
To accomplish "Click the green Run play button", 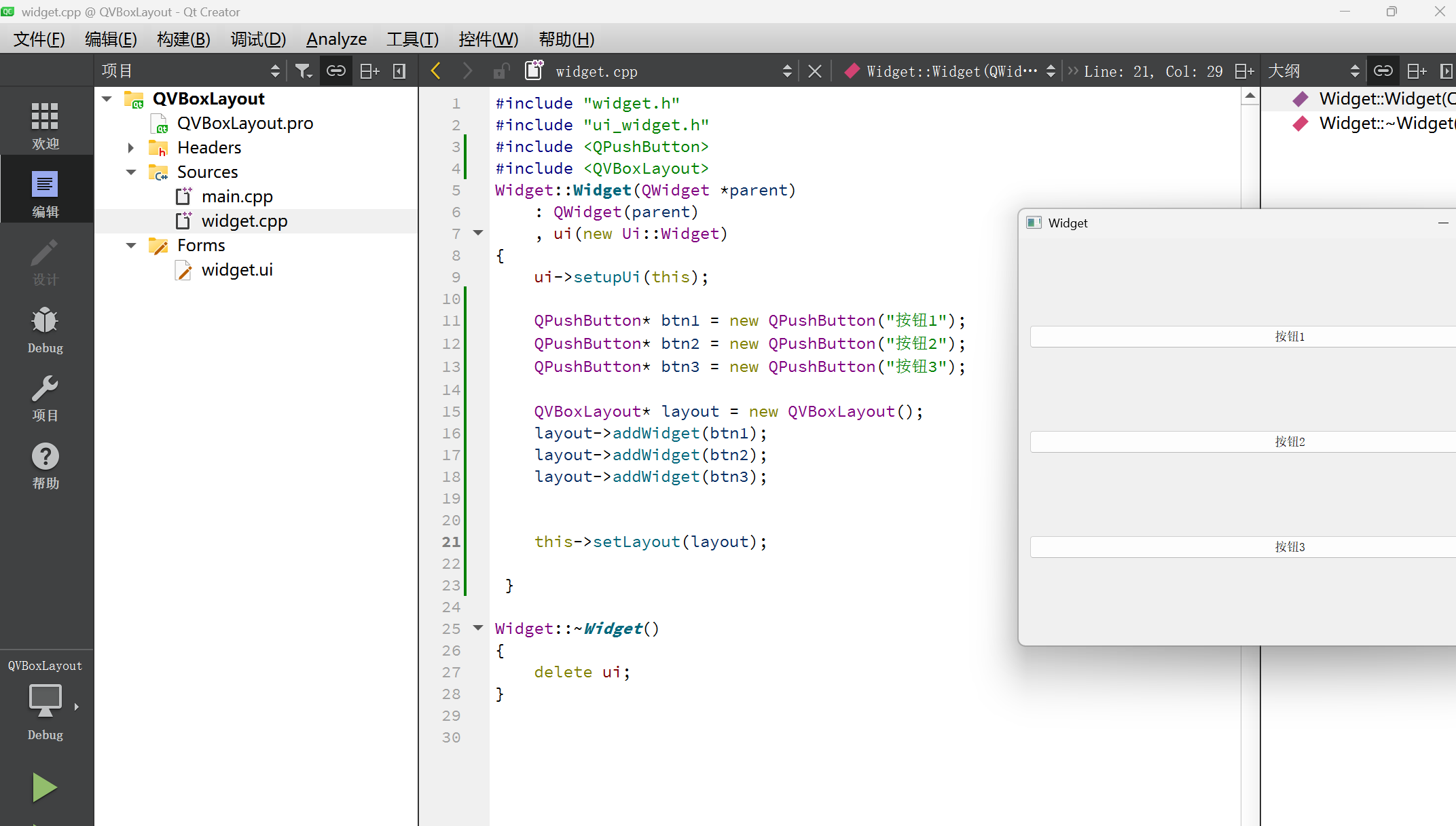I will point(45,787).
